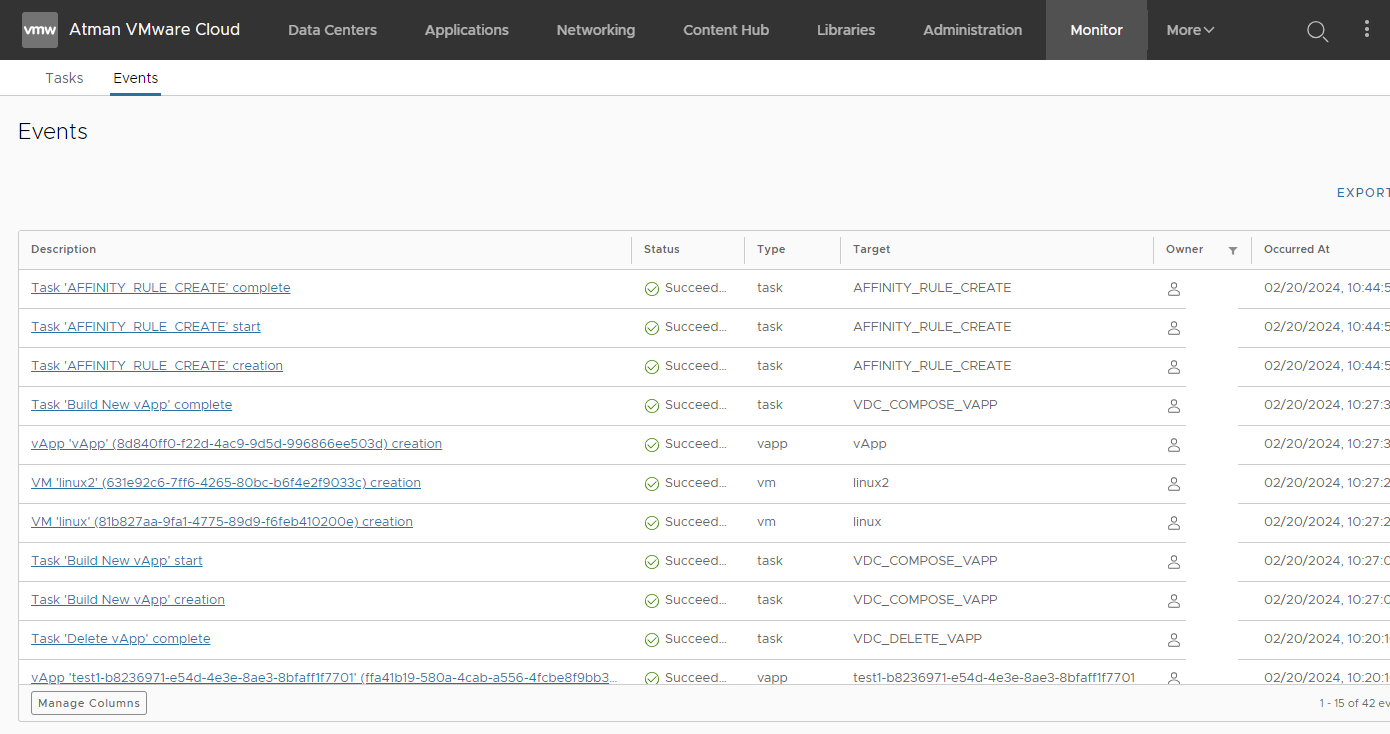The image size is (1390, 734).
Task: Click the VMware logo icon
Action: point(40,30)
